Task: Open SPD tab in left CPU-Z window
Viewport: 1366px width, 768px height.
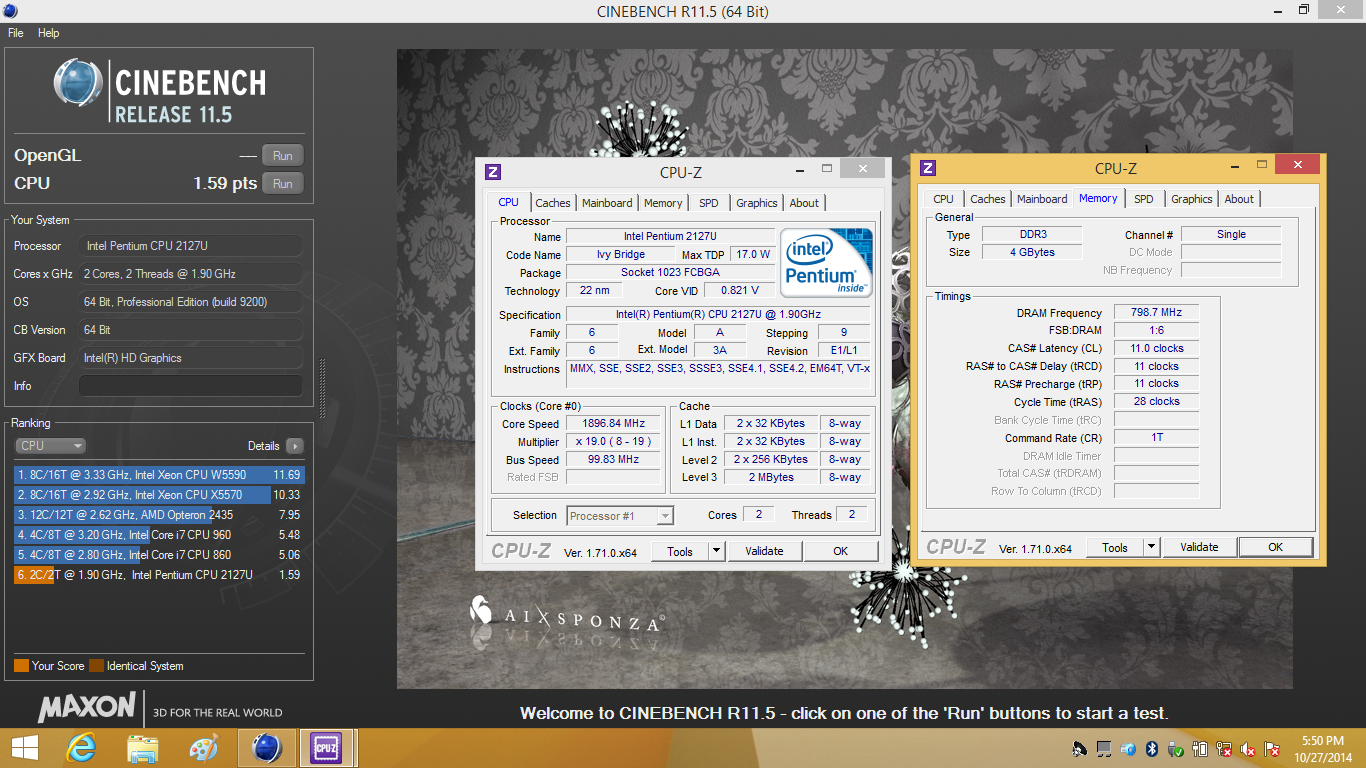Action: (709, 203)
